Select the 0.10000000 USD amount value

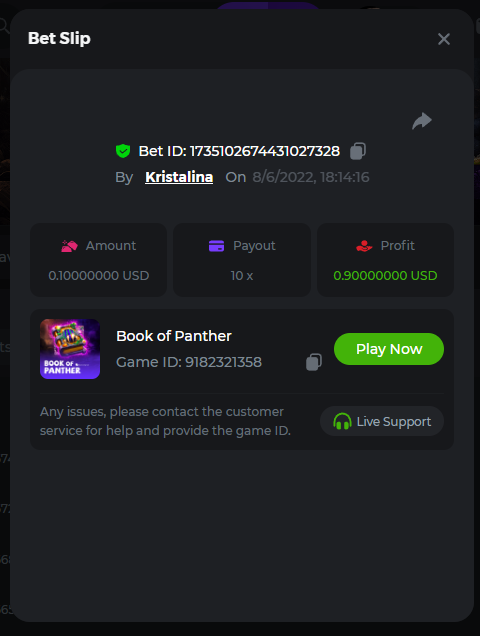(x=99, y=276)
